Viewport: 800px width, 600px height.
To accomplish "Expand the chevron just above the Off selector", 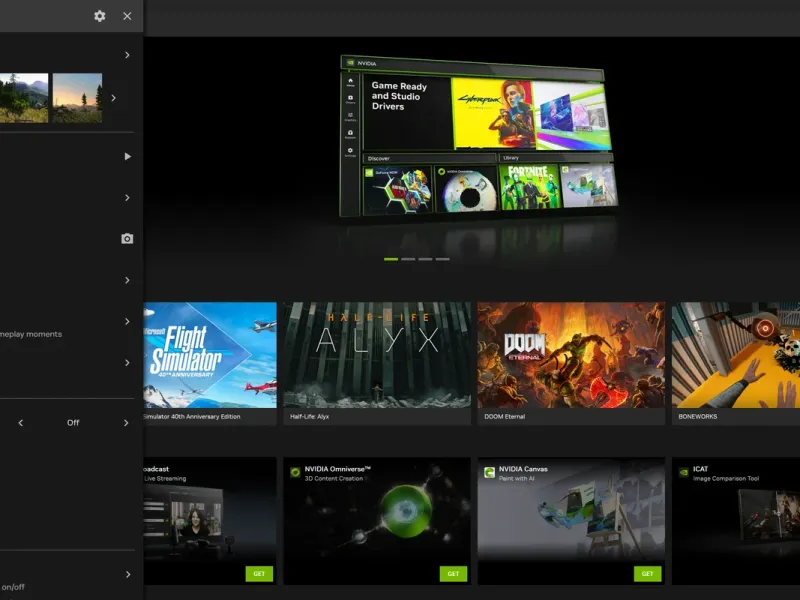I will click(x=127, y=363).
